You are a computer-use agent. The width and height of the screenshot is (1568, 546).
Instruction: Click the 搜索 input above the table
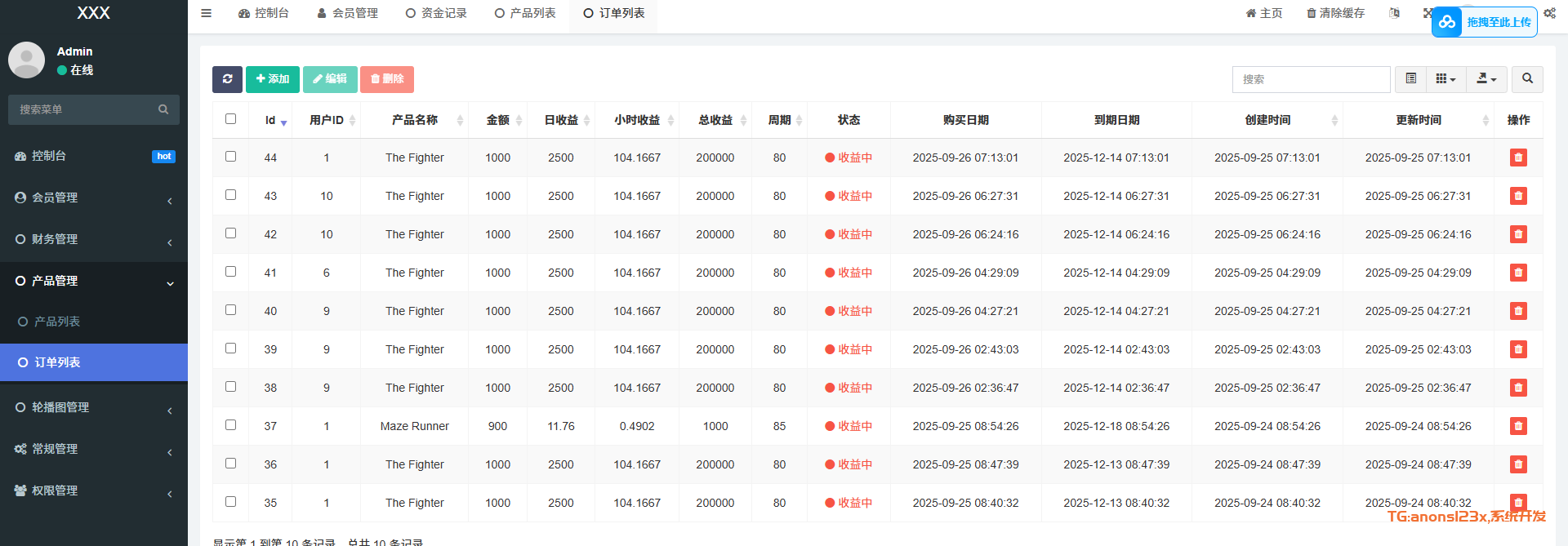[1311, 79]
